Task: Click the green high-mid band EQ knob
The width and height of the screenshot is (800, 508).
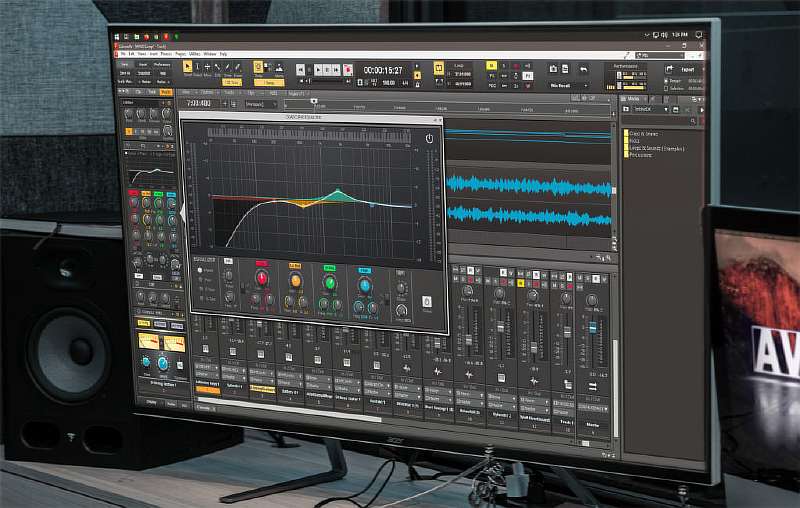Action: pyautogui.click(x=329, y=282)
